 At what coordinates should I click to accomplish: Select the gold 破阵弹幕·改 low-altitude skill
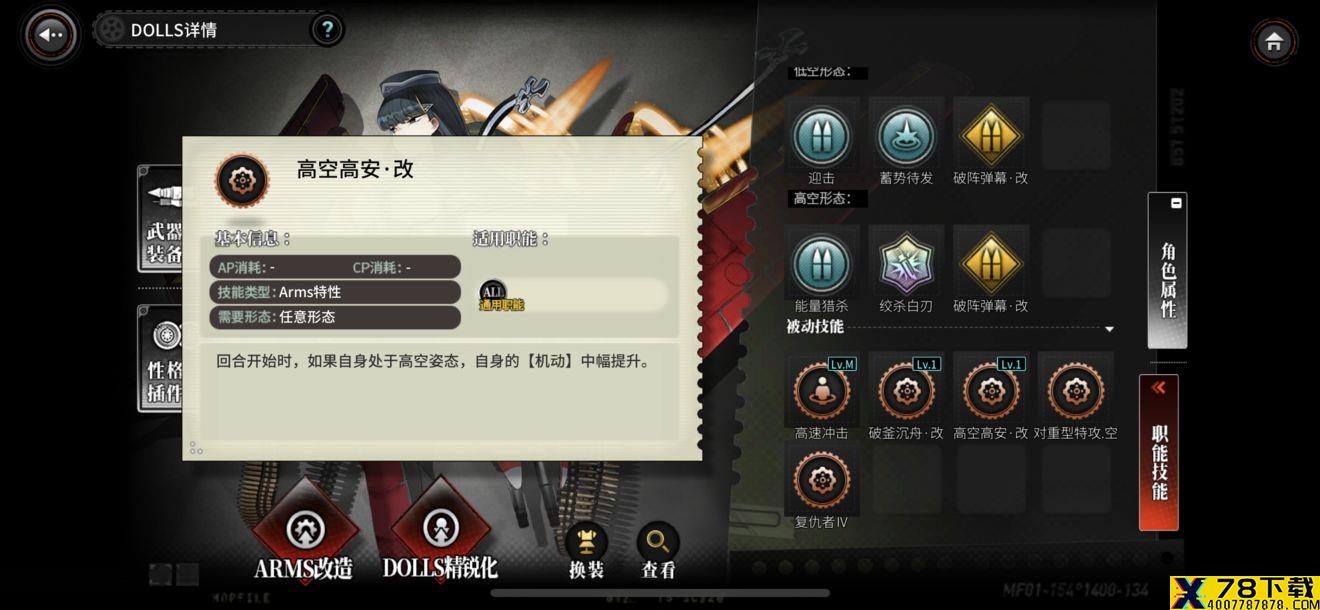coord(990,136)
